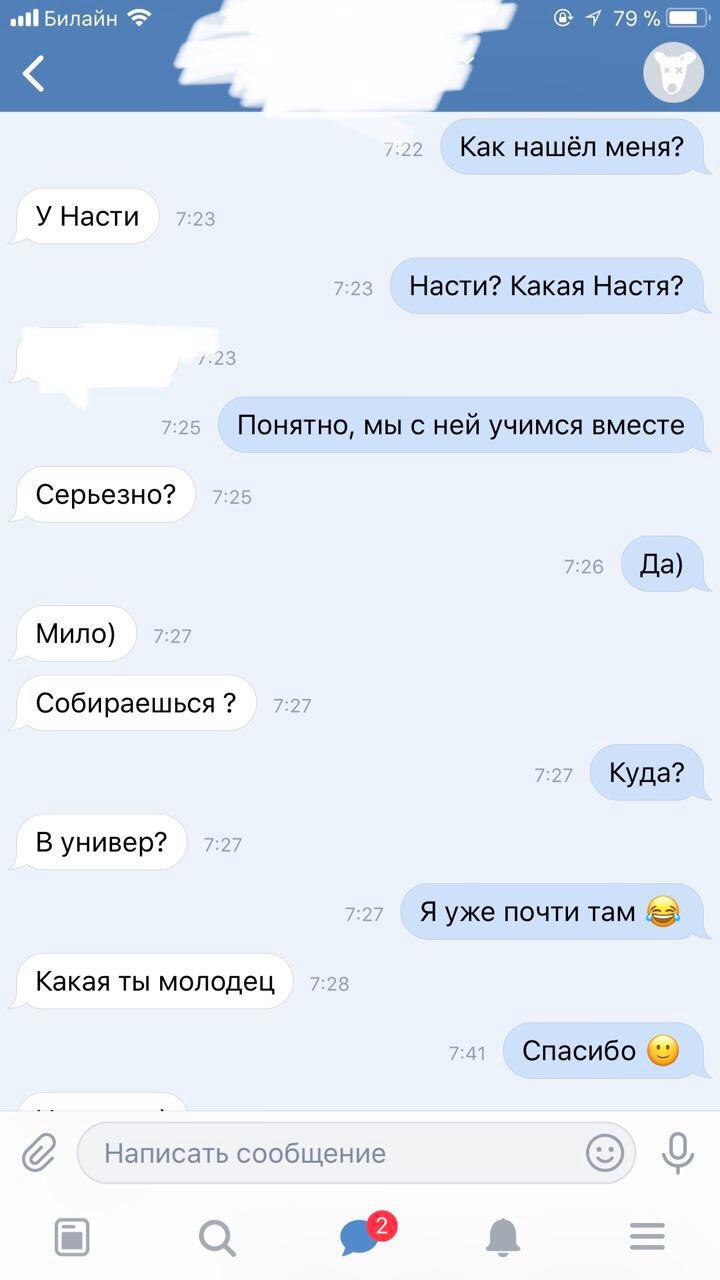The image size is (720, 1280).
Task: Tap the 'Понятно, мы с ней учимся вместе' message
Action: click(x=461, y=426)
